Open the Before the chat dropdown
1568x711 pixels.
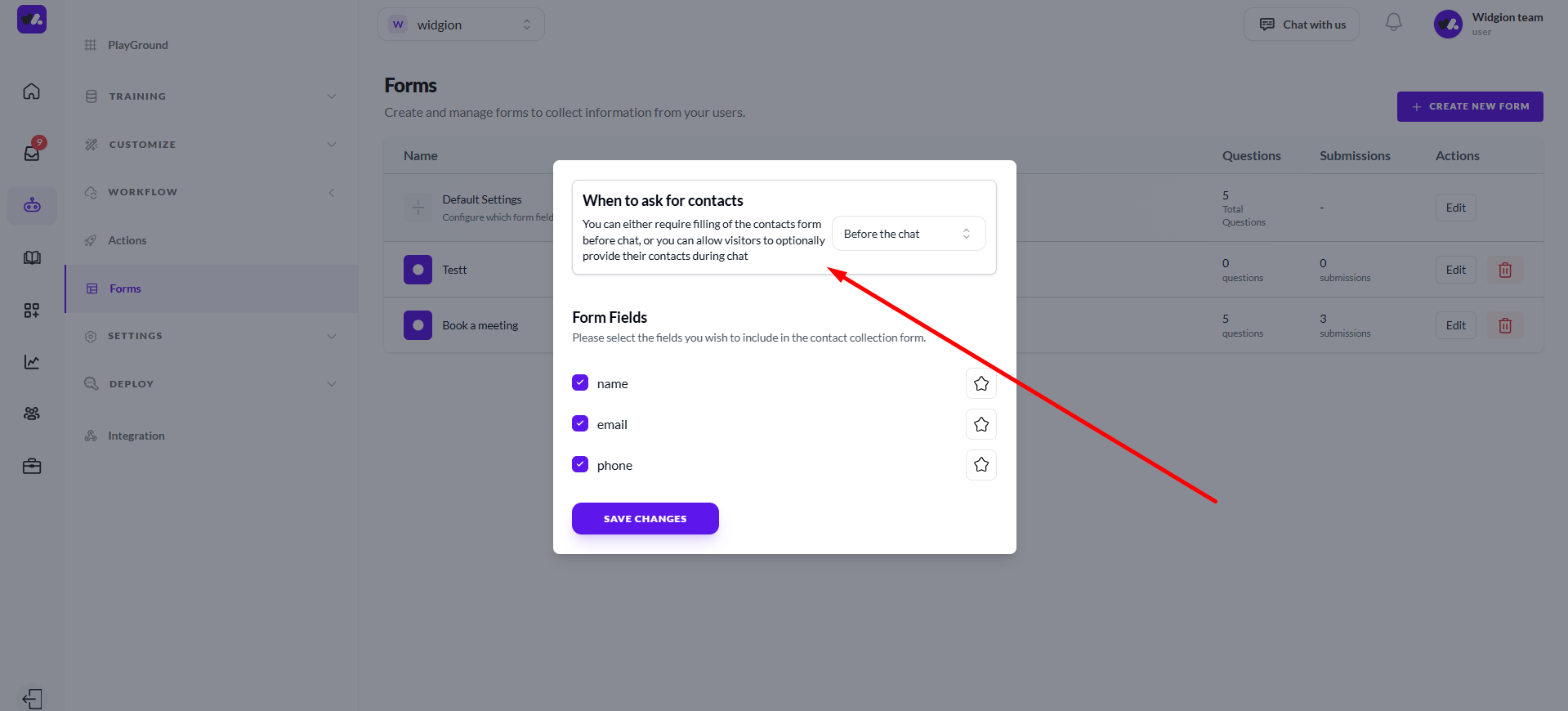(x=909, y=234)
